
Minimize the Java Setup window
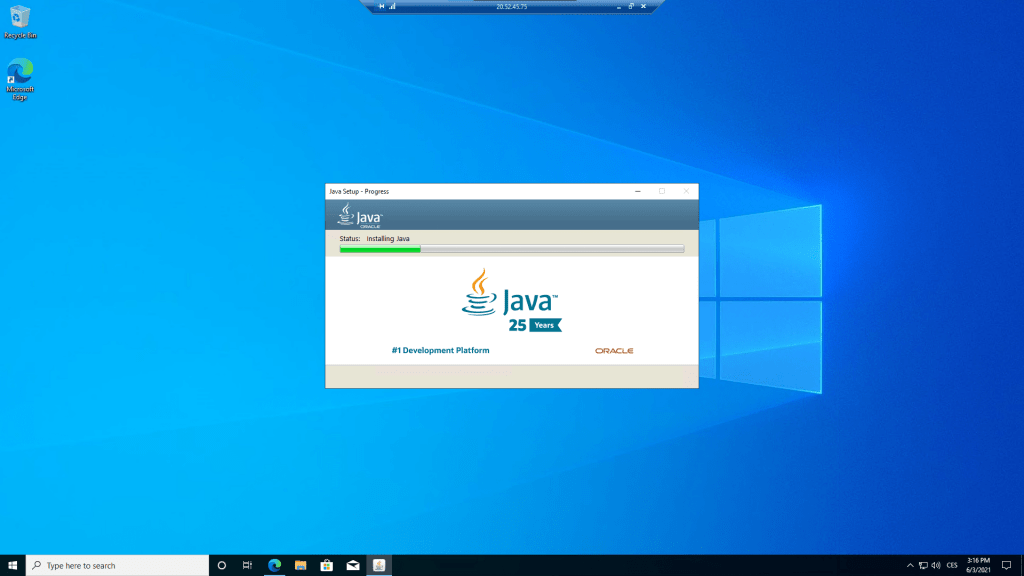coord(637,191)
